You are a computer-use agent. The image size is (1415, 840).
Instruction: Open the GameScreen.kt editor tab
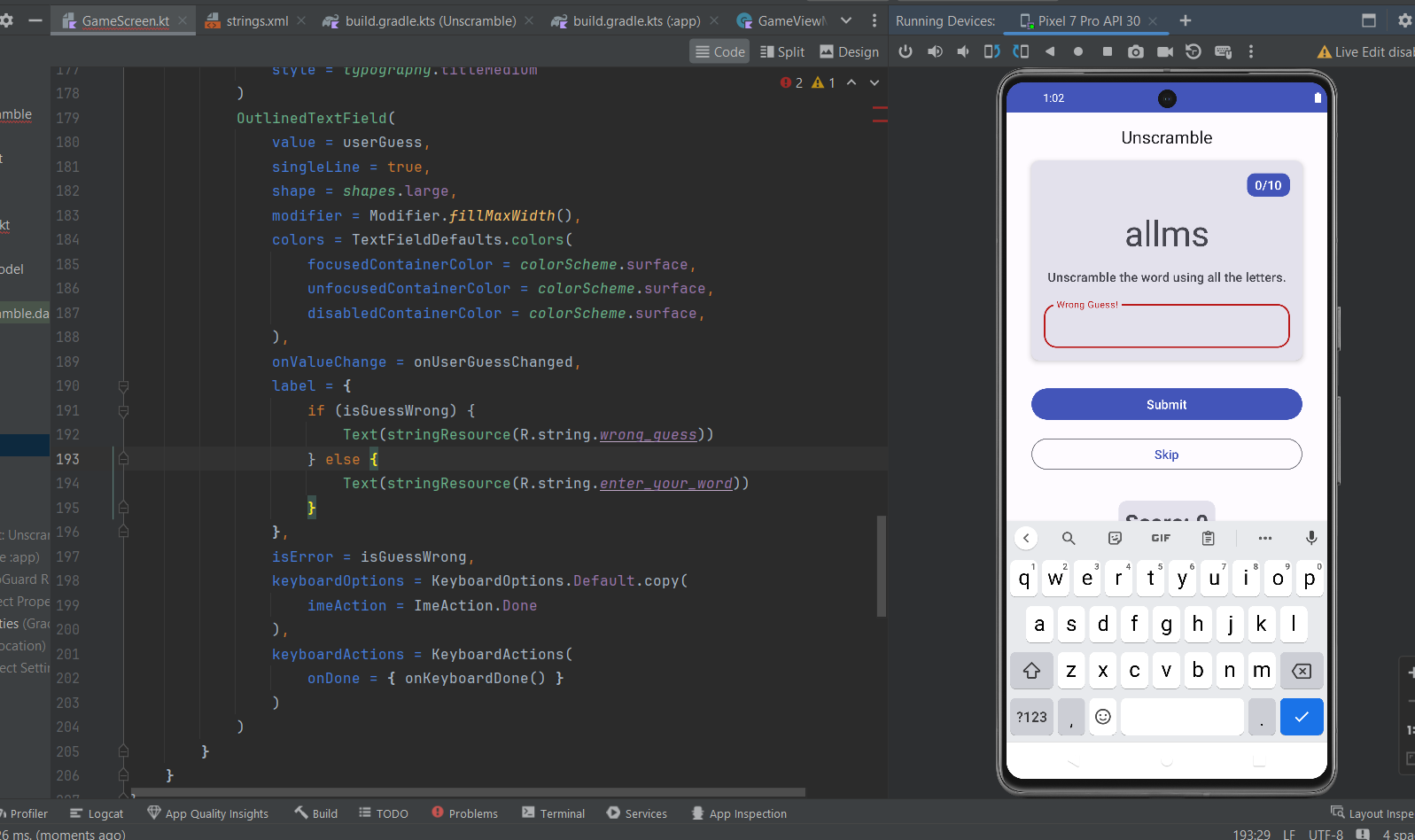tap(125, 20)
